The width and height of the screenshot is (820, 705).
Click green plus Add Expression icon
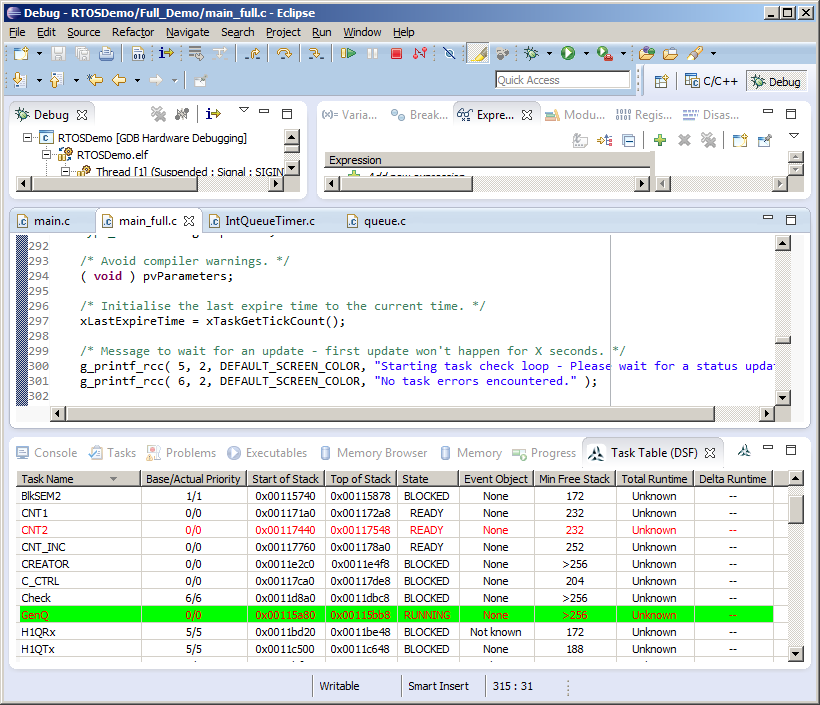point(660,140)
